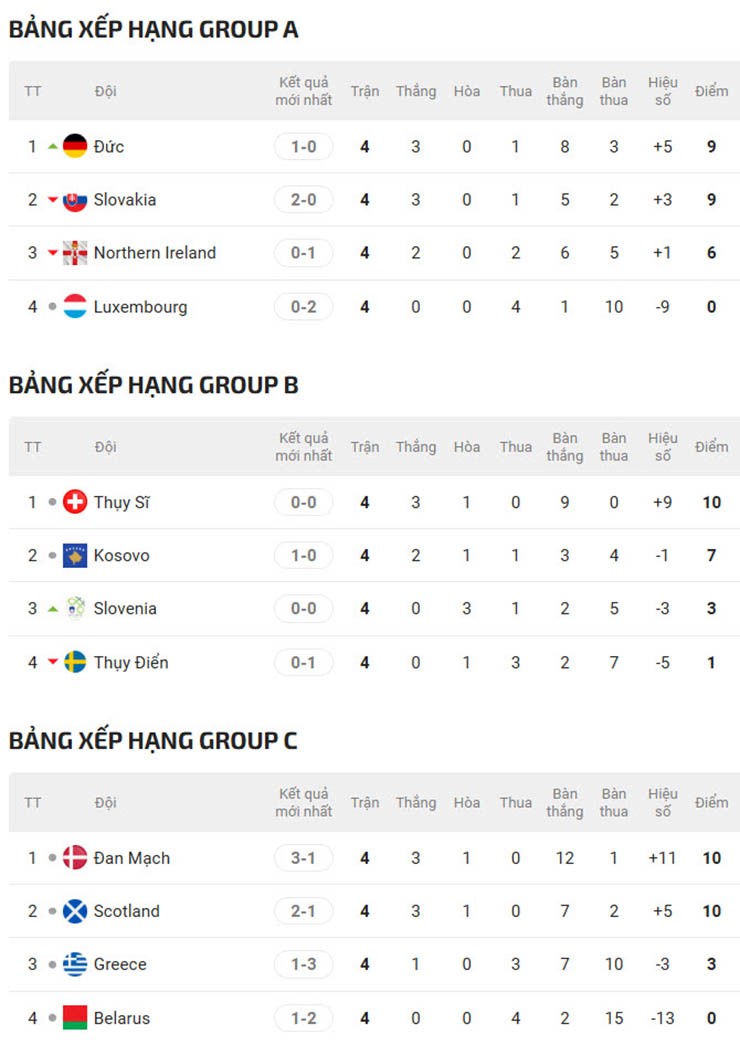Click the Northern Ireland flag icon

coord(75,253)
